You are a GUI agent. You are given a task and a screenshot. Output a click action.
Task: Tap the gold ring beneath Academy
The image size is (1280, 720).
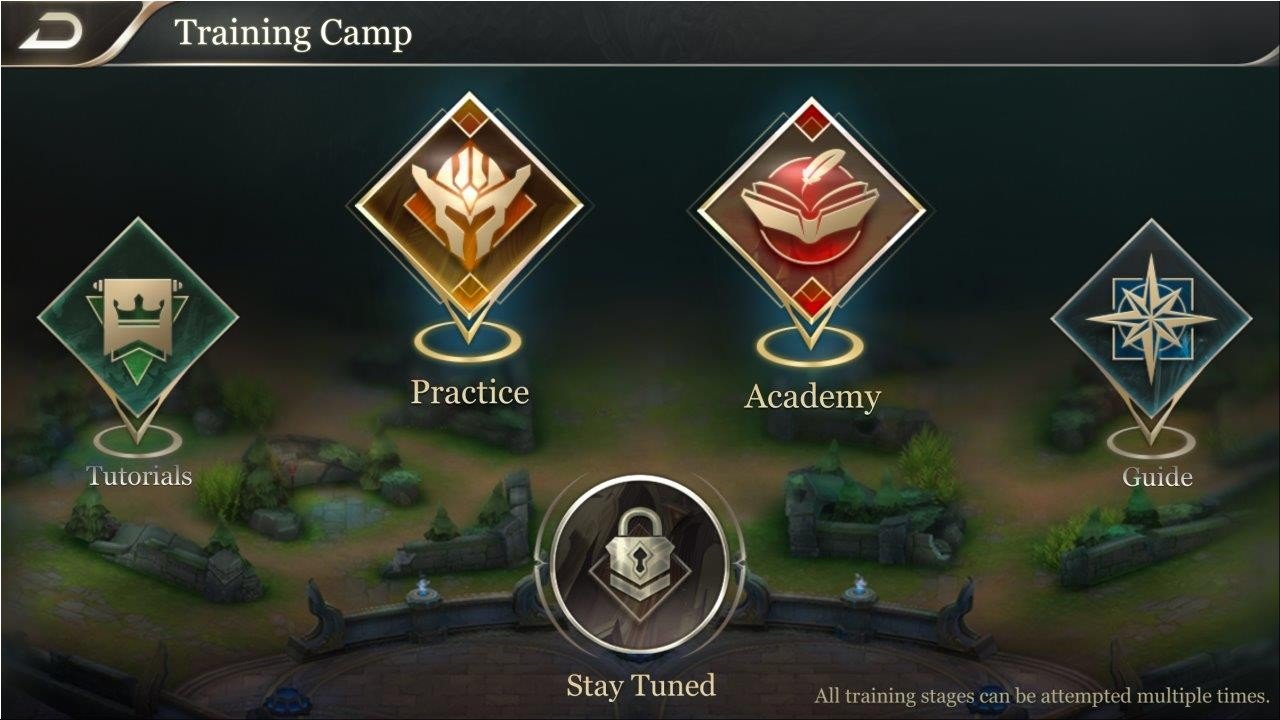click(810, 347)
